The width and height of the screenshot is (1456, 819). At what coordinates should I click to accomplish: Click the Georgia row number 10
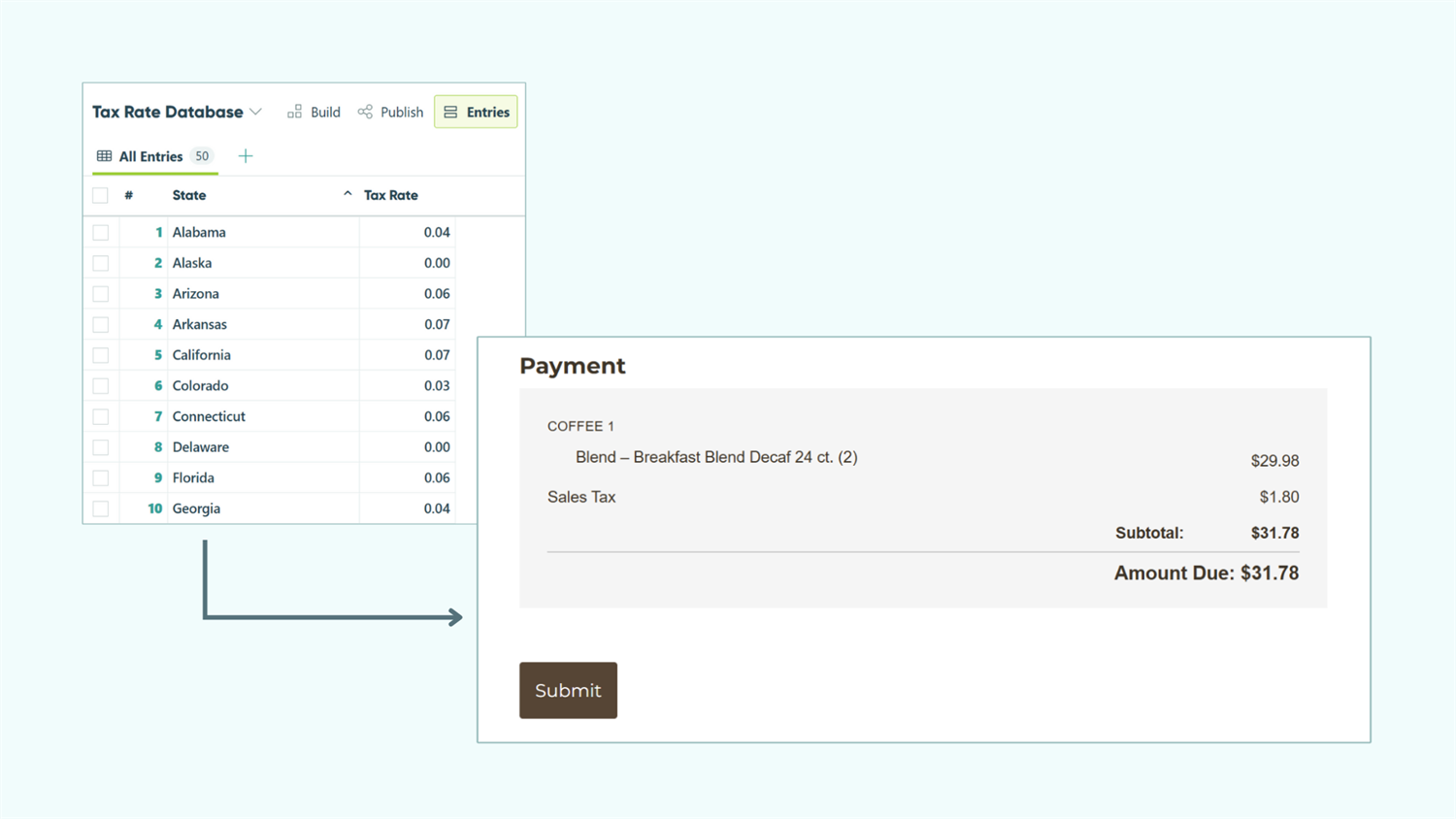pyautogui.click(x=155, y=508)
